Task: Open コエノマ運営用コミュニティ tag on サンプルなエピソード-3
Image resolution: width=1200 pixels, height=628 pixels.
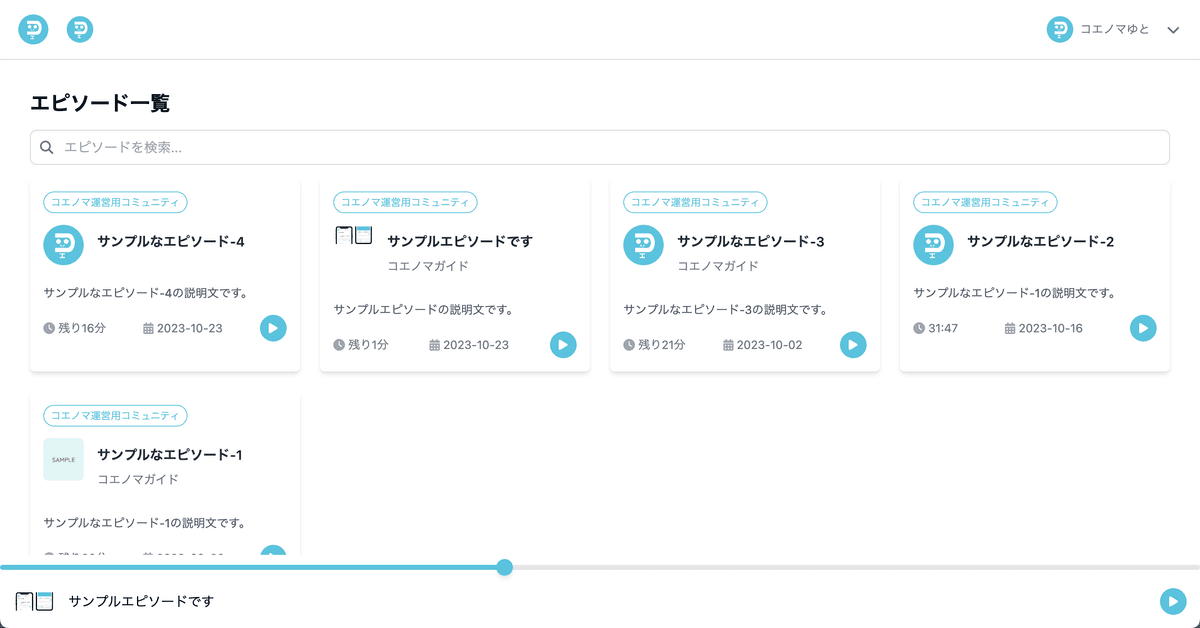Action: coord(695,201)
